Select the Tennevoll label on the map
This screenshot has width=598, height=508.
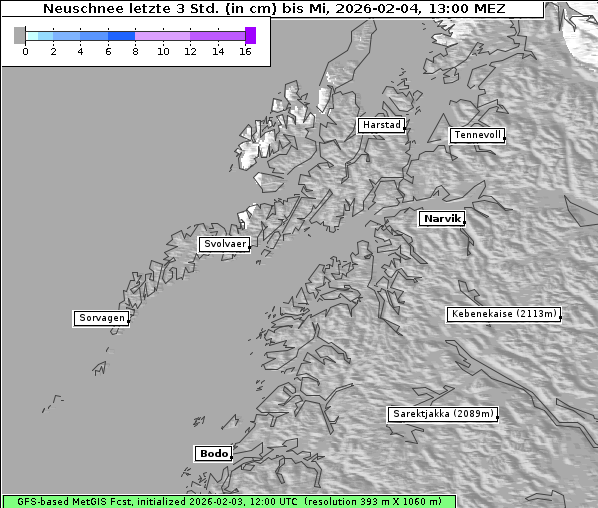(x=477, y=135)
